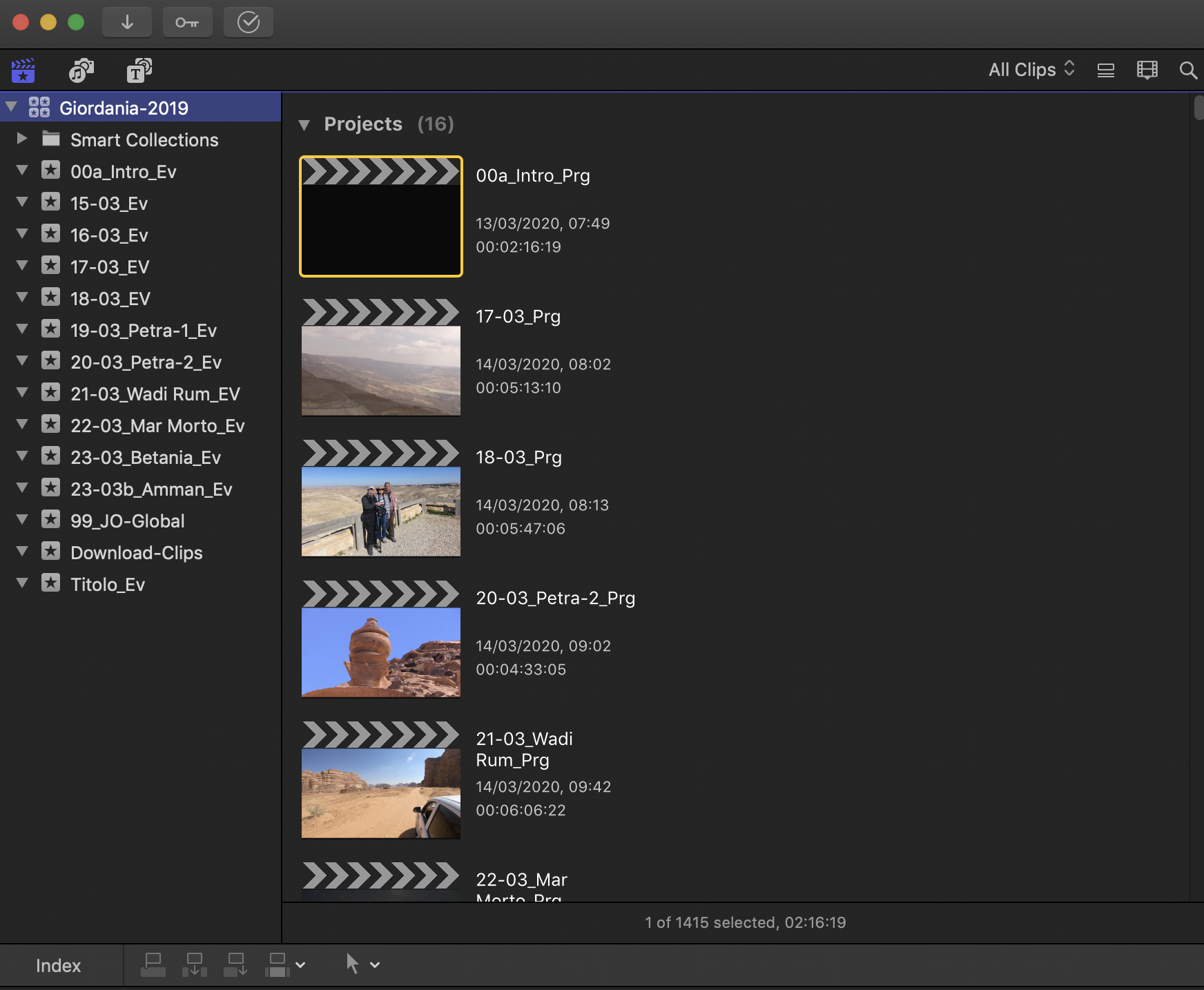This screenshot has height=990, width=1204.
Task: Select the 21-03_Wadi Rum_Prg thumbnail
Action: click(381, 779)
